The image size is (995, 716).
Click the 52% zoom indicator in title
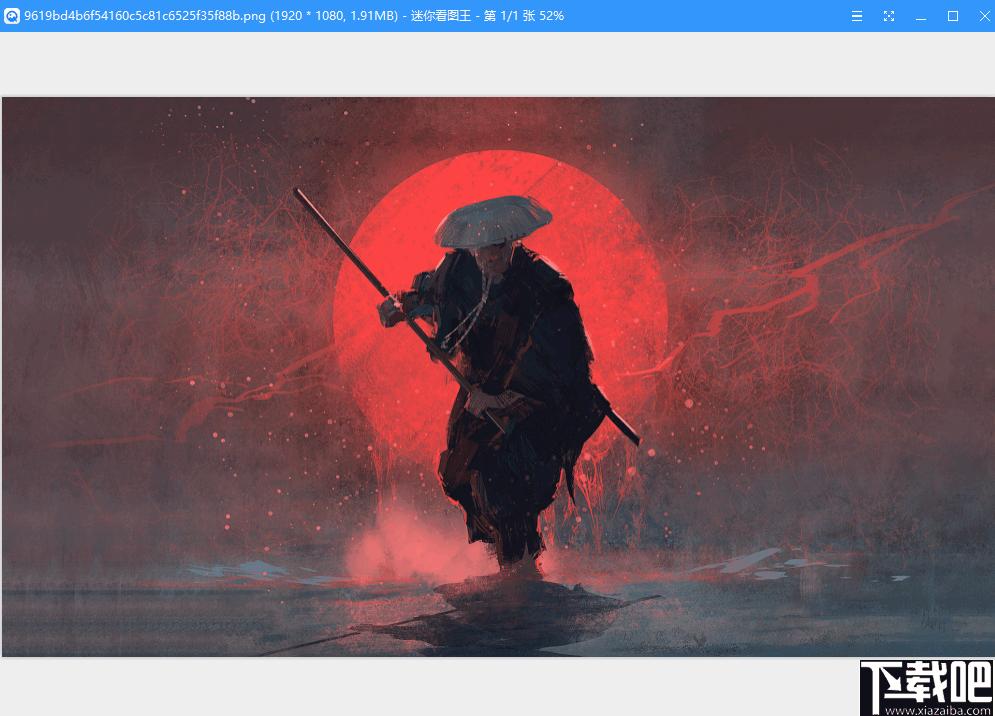(x=552, y=16)
